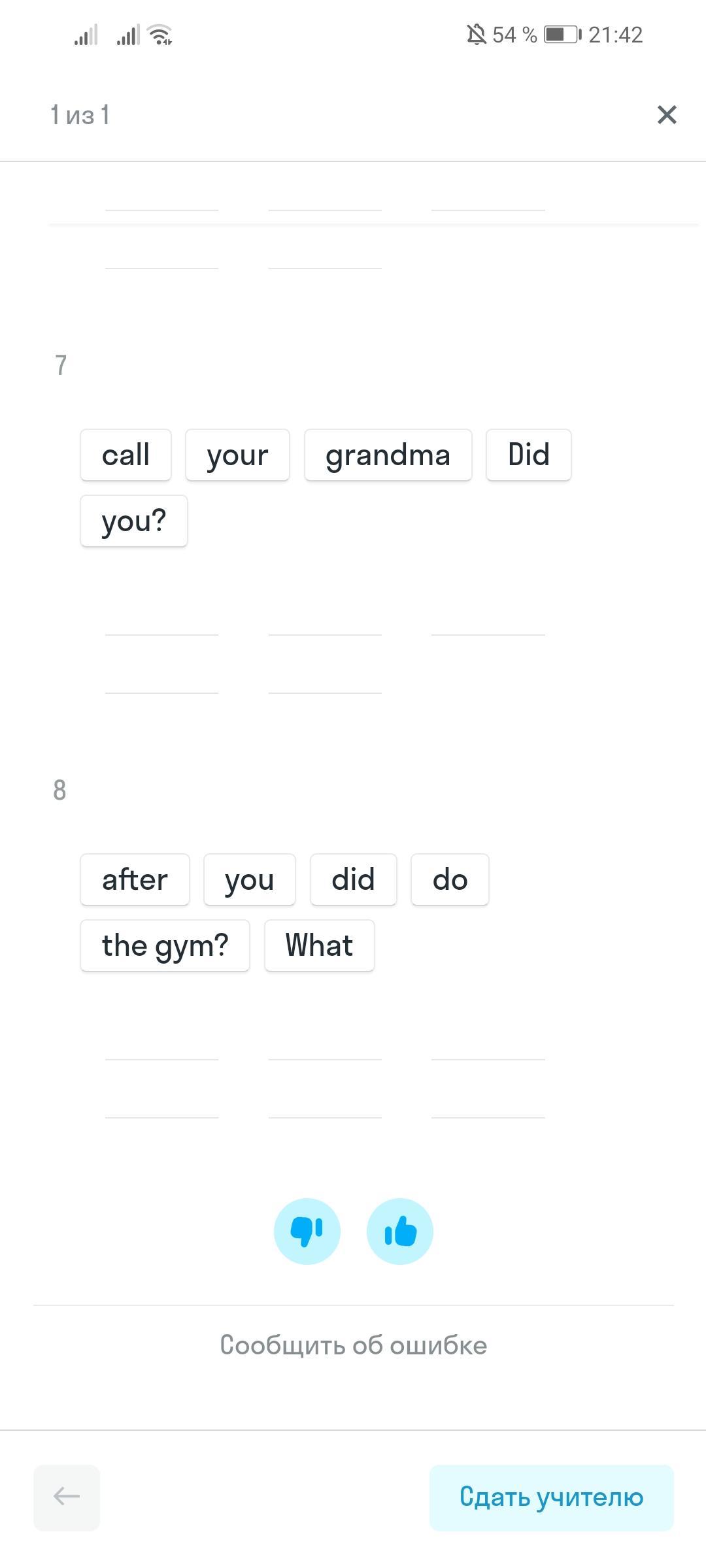This screenshot has width=706, height=1568.
Task: Tap the thumbs down feedback icon
Action: (307, 1232)
